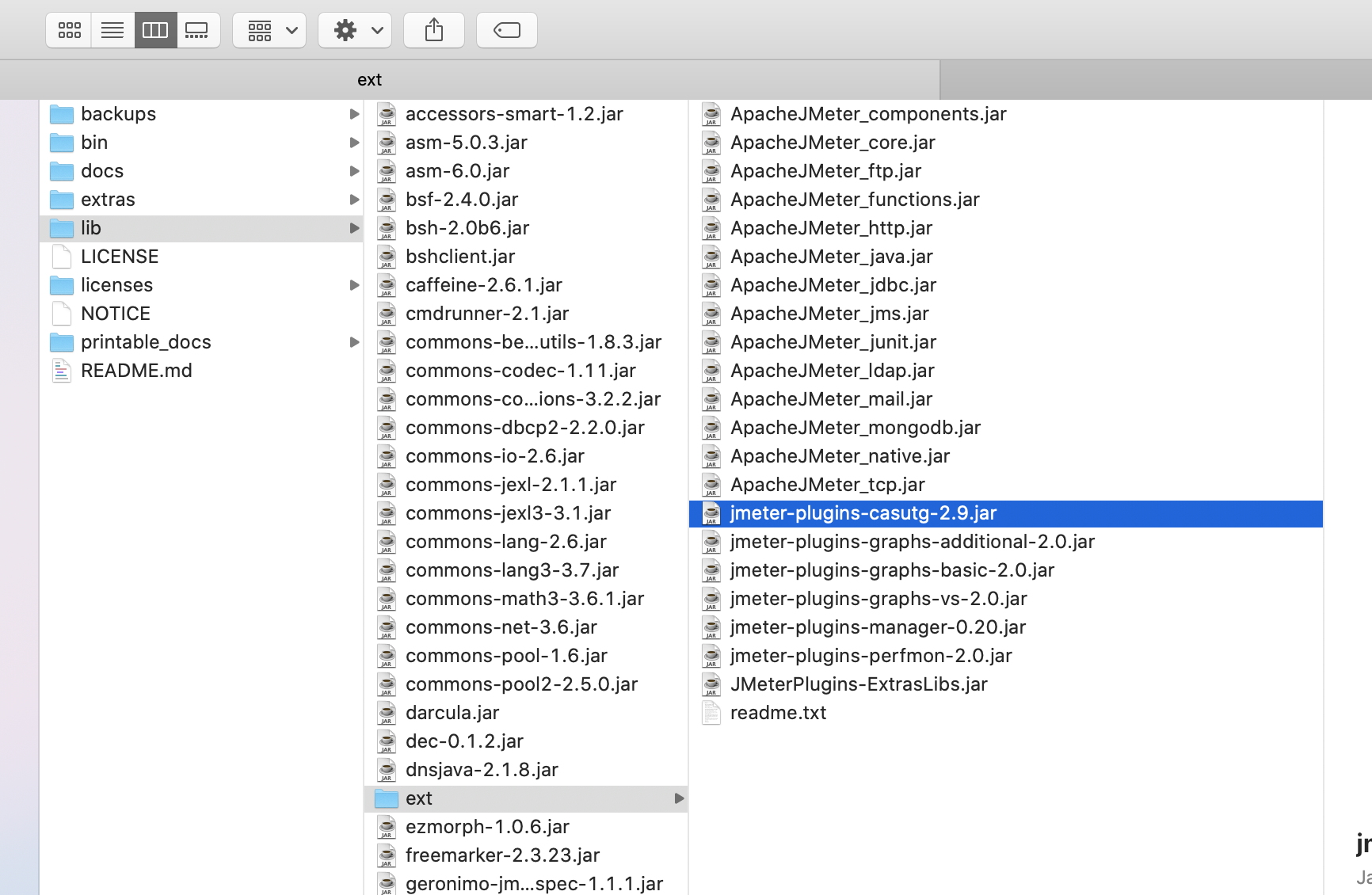Select bsh-2.0b6.jar file name
Viewport: 1372px width, 895px height.
coord(467,228)
